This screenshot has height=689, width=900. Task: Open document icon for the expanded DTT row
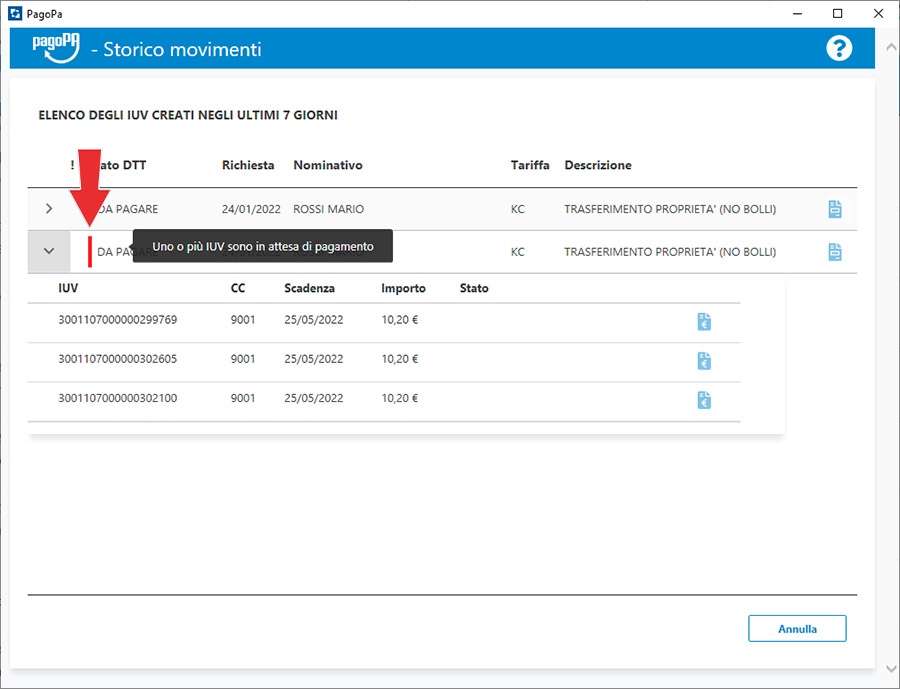pos(835,252)
